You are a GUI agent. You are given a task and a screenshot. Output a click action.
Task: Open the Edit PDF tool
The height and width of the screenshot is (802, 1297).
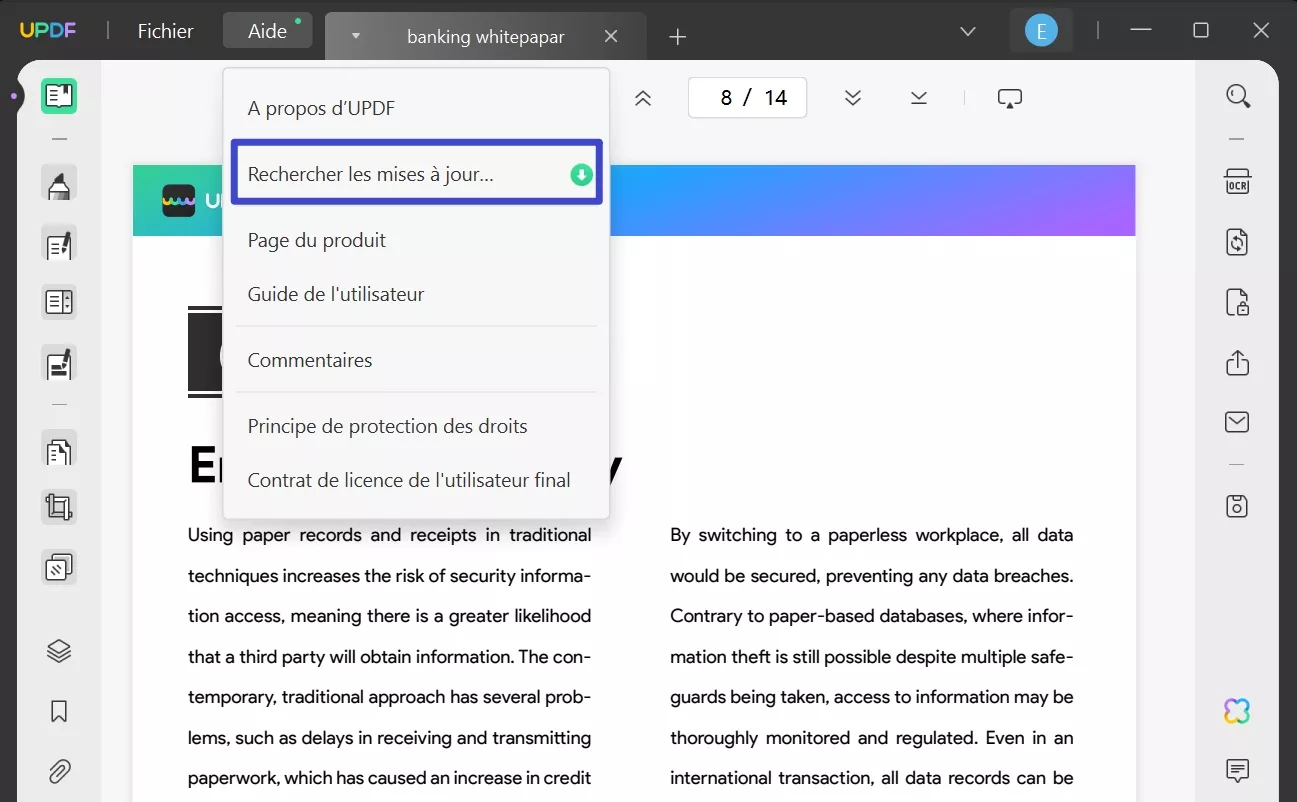[59, 243]
